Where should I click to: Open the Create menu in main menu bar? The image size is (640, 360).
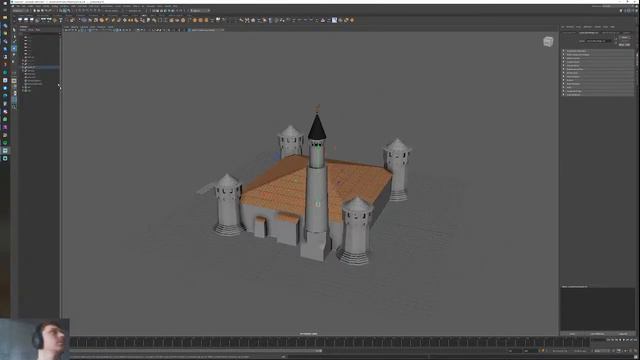[x=31, y=6]
